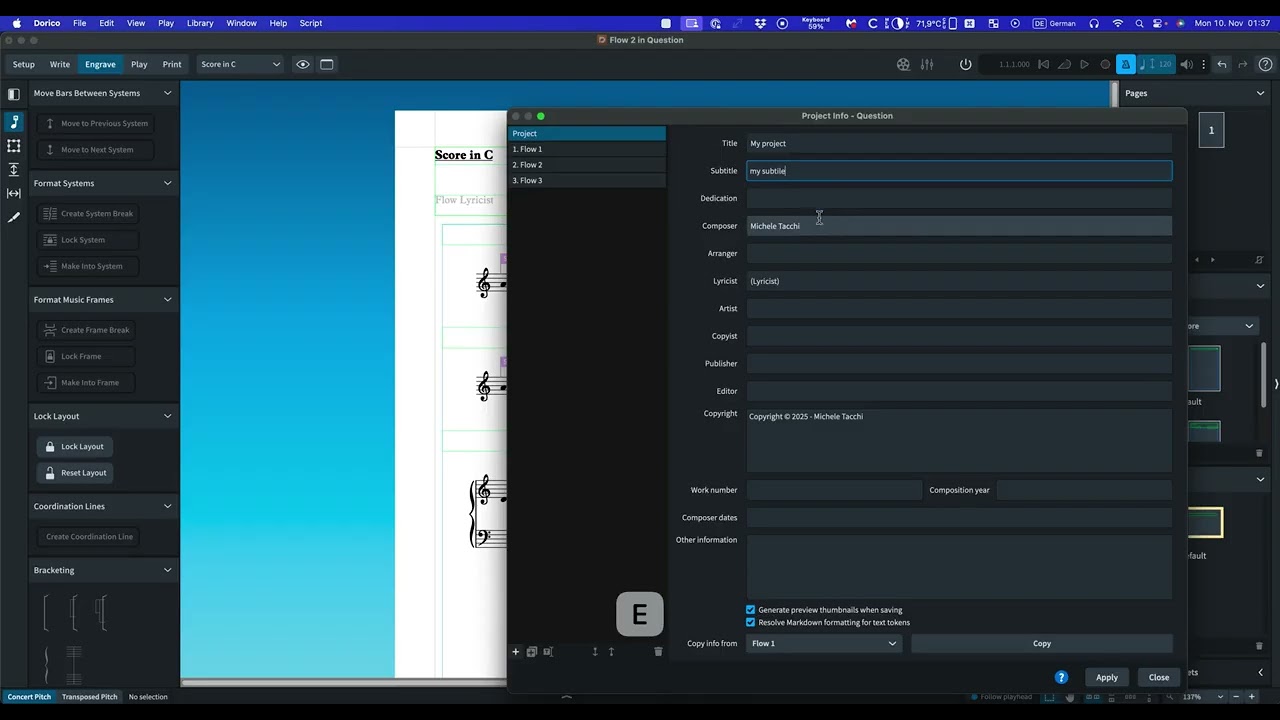Viewport: 1280px width, 720px height.
Task: Toggle Generate preview thumbnails when saving
Action: click(x=751, y=610)
